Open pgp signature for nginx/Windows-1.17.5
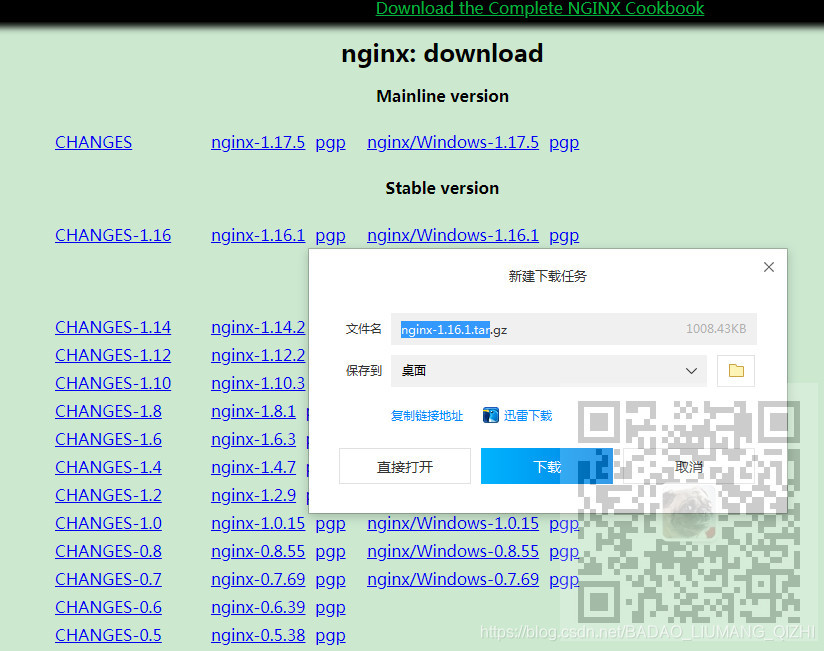This screenshot has width=824, height=651. [x=564, y=143]
